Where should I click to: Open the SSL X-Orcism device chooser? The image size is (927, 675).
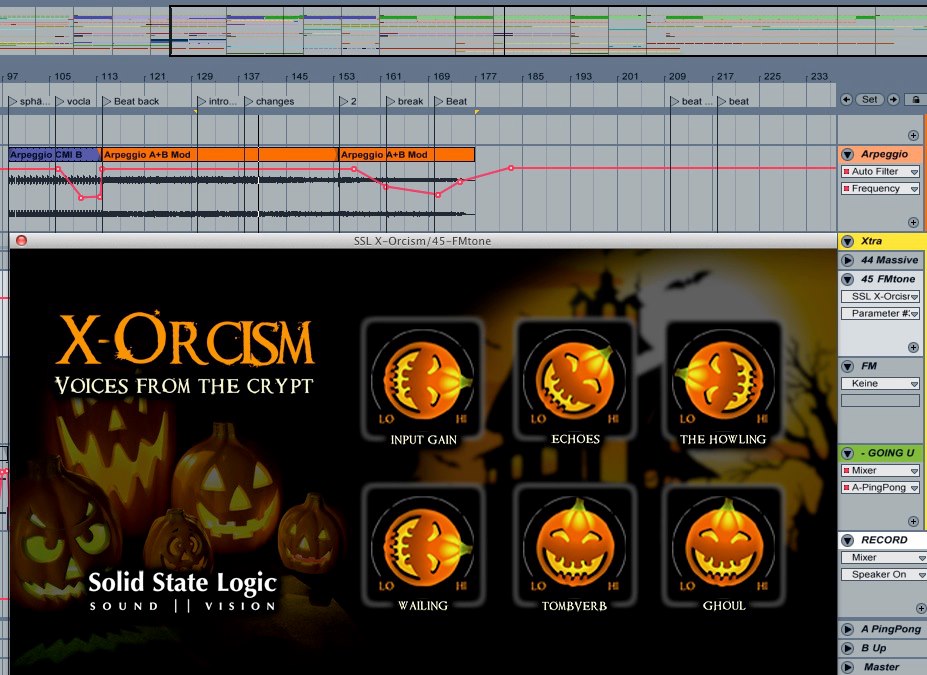(881, 297)
